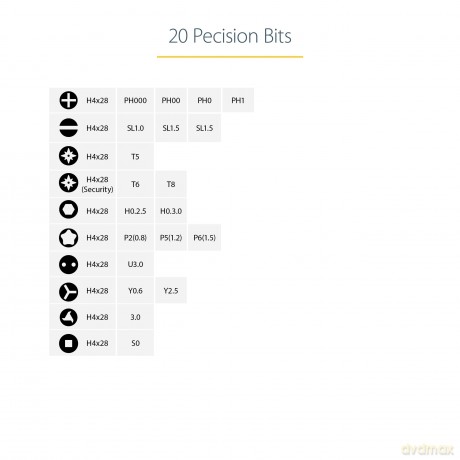Select the security Torx bit icon
Image resolution: width=460 pixels, height=460 pixels.
coord(69,183)
